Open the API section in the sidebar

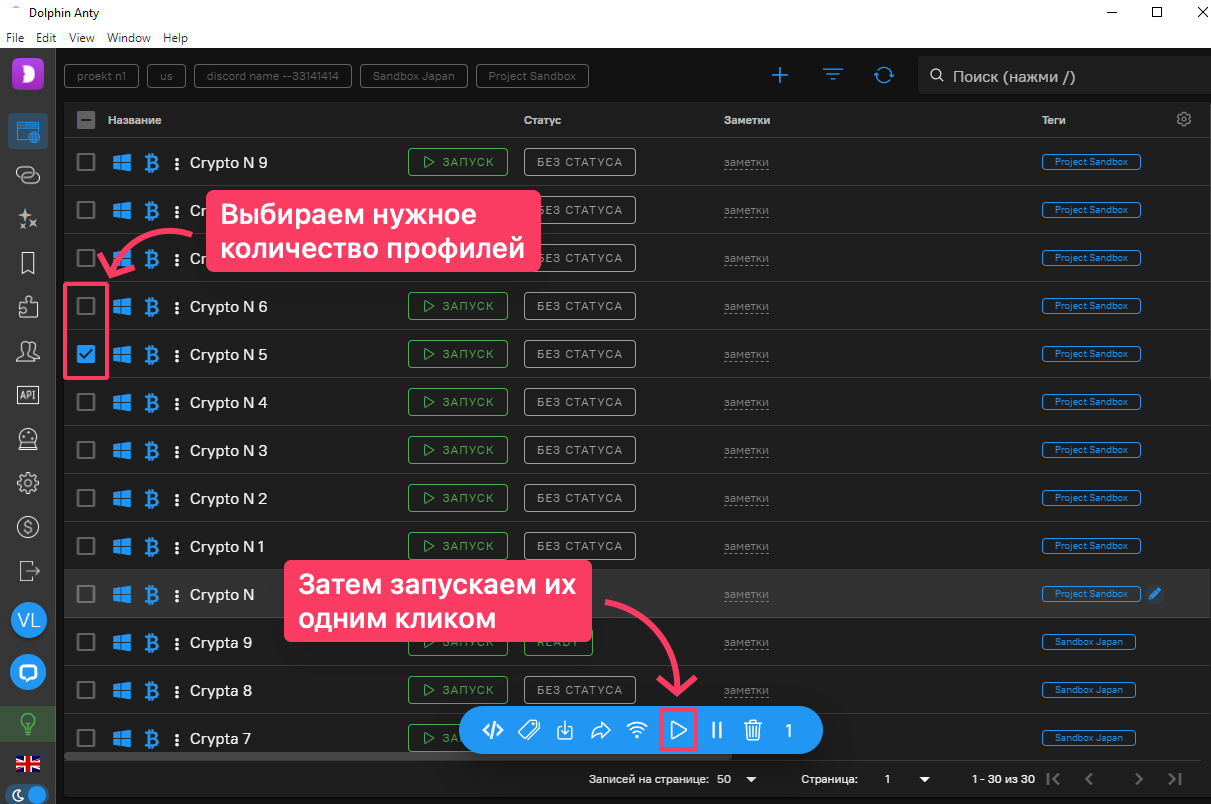click(x=27, y=395)
